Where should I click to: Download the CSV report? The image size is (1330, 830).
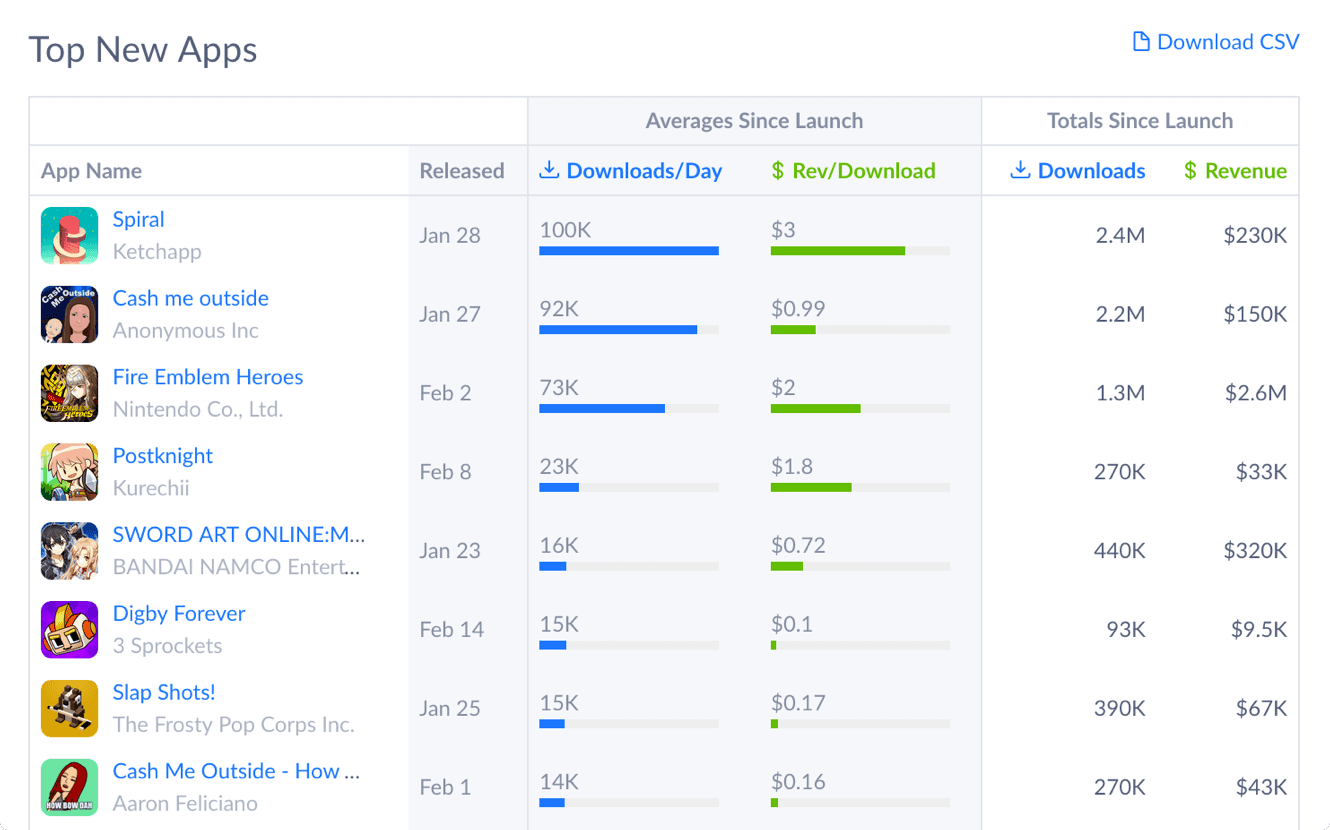[x=1216, y=42]
